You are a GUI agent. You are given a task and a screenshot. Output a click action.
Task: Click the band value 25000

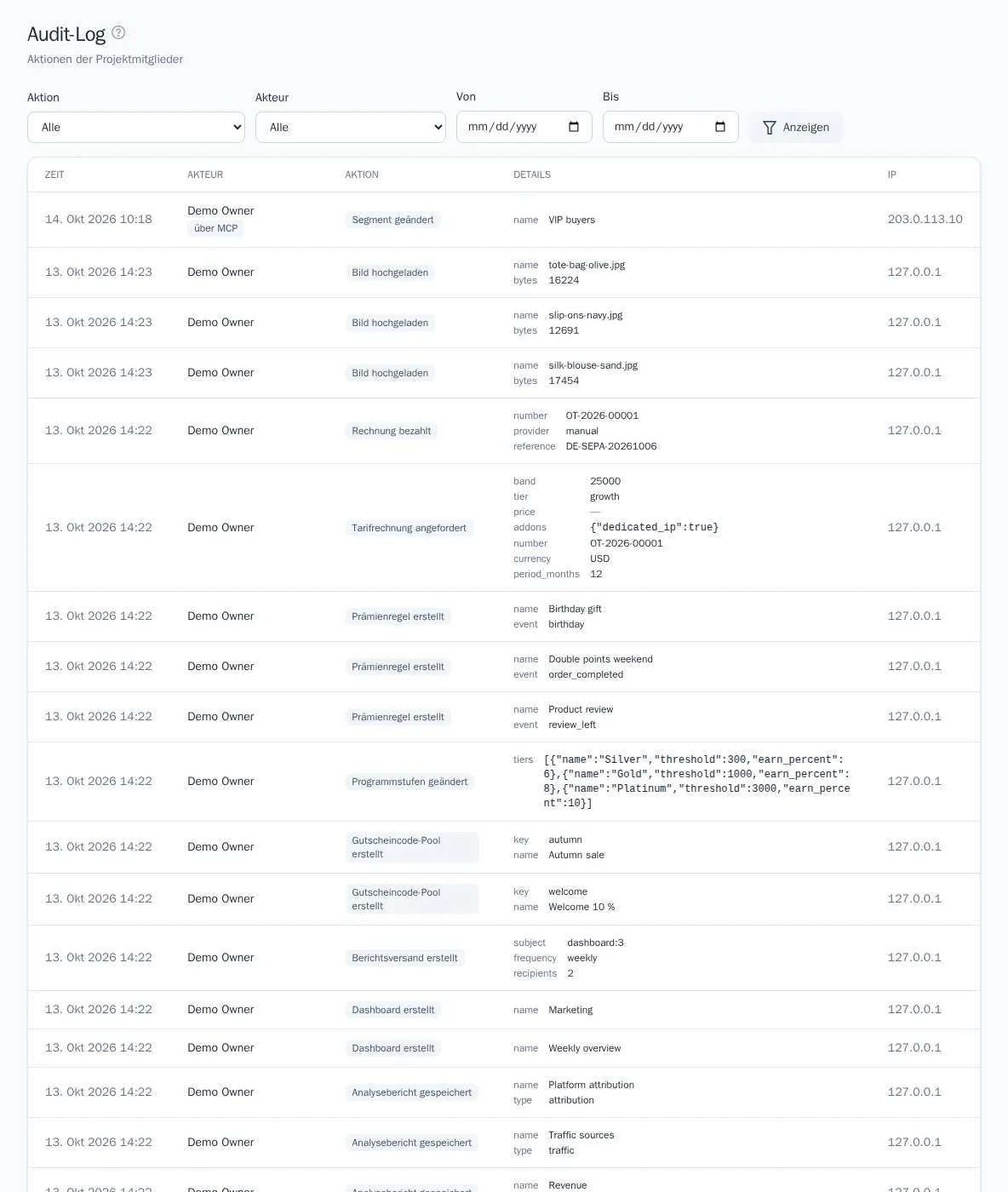coord(605,481)
